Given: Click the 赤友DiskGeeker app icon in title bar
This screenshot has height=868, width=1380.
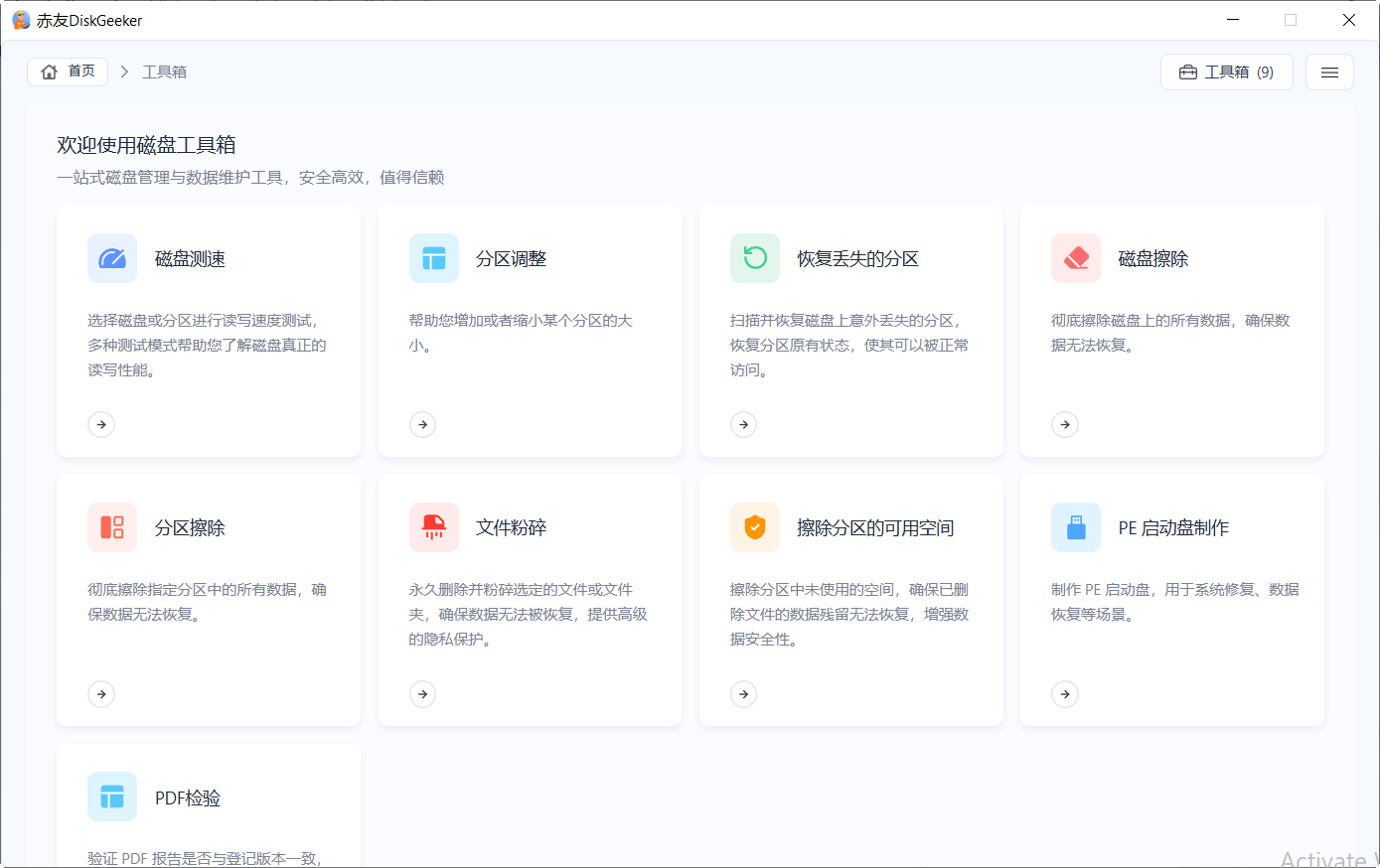Looking at the screenshot, I should click(x=21, y=20).
